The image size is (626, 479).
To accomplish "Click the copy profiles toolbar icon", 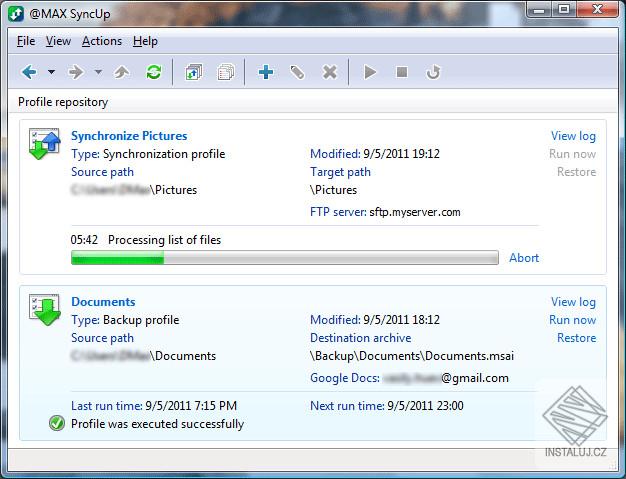I will pyautogui.click(x=226, y=72).
